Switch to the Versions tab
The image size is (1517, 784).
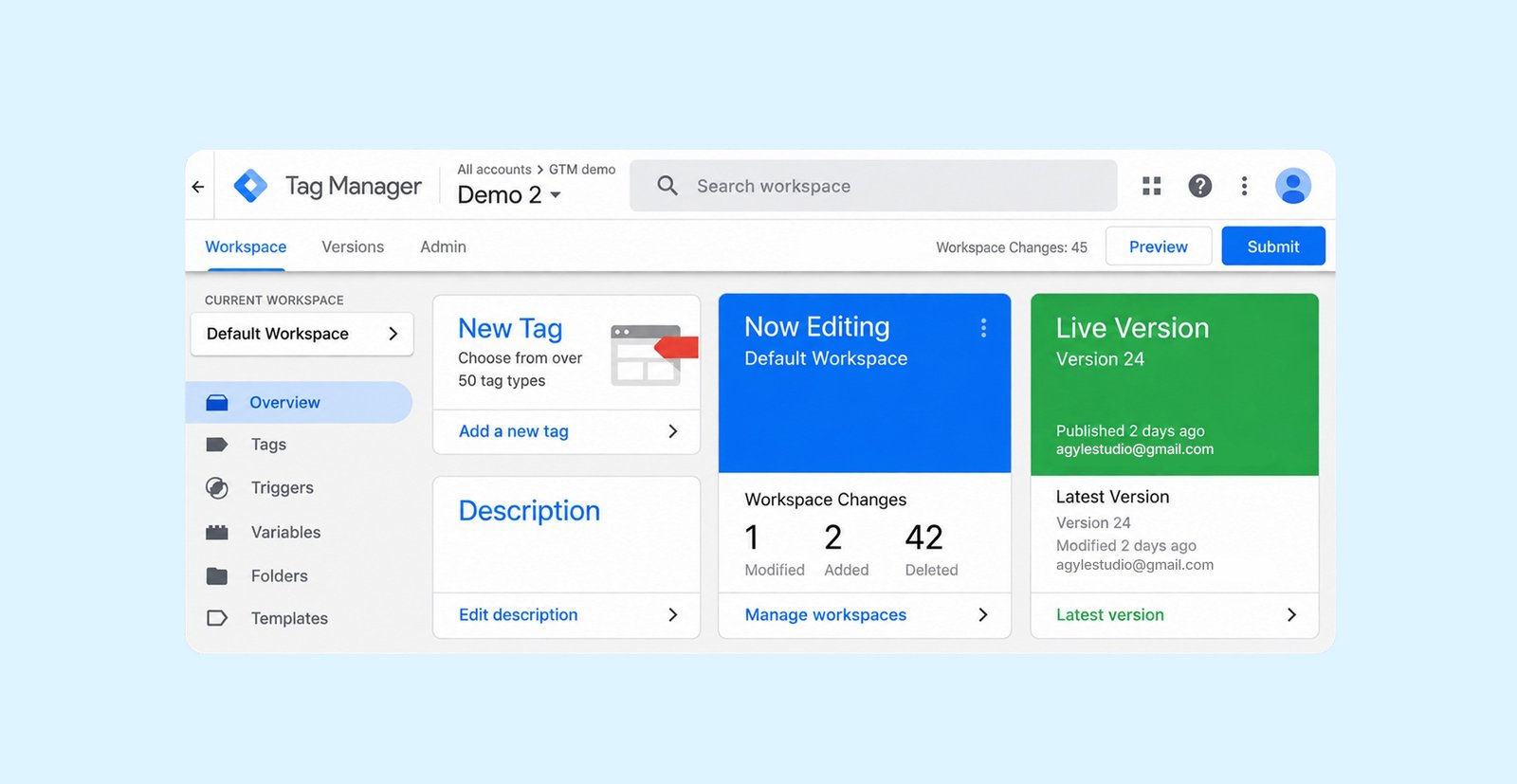pyautogui.click(x=353, y=246)
